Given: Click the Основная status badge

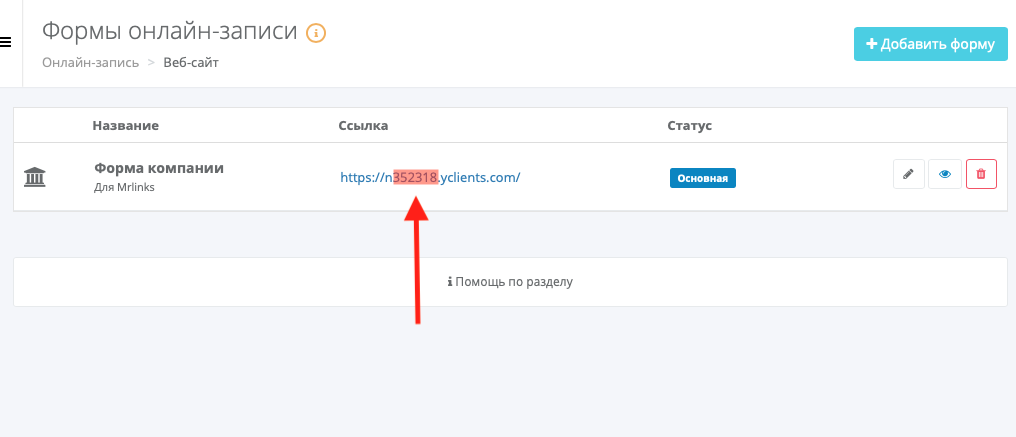Looking at the screenshot, I should pyautogui.click(x=703, y=178).
